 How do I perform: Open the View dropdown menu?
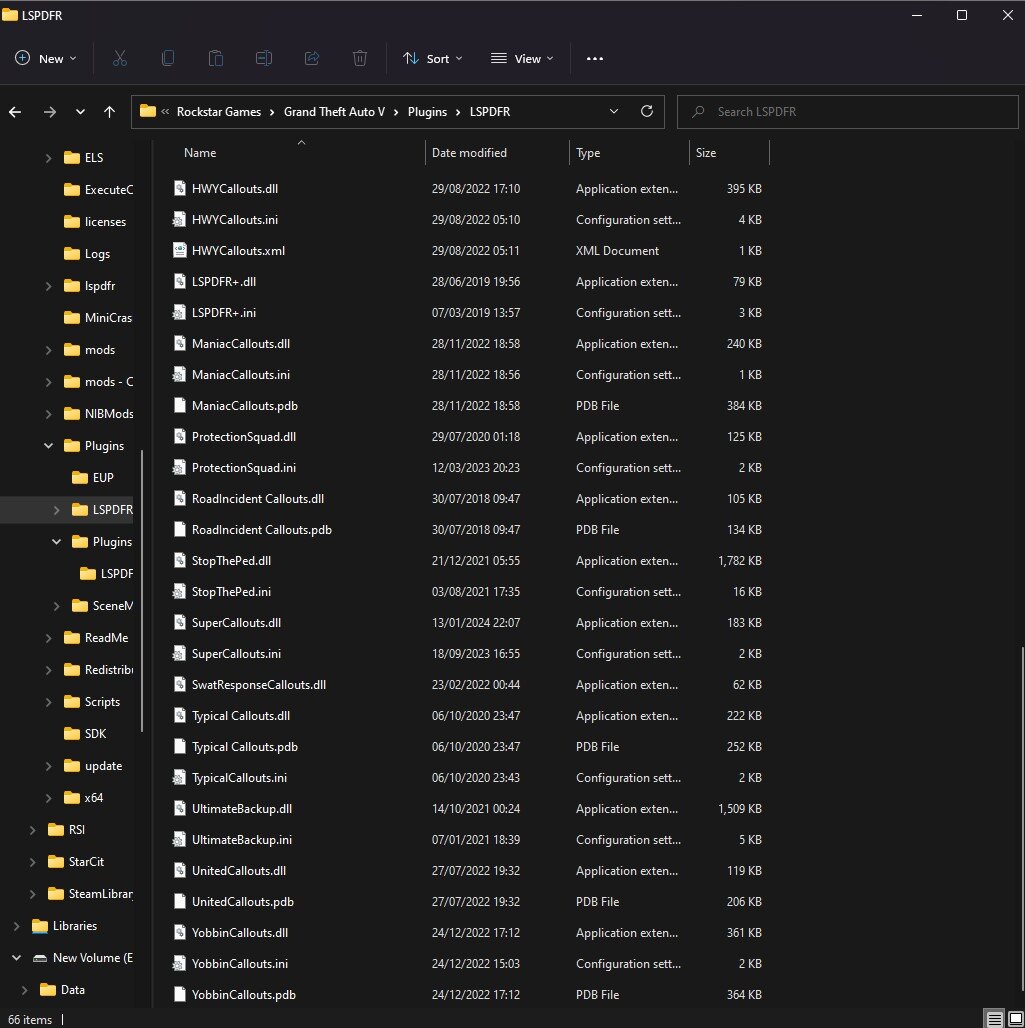click(x=522, y=59)
